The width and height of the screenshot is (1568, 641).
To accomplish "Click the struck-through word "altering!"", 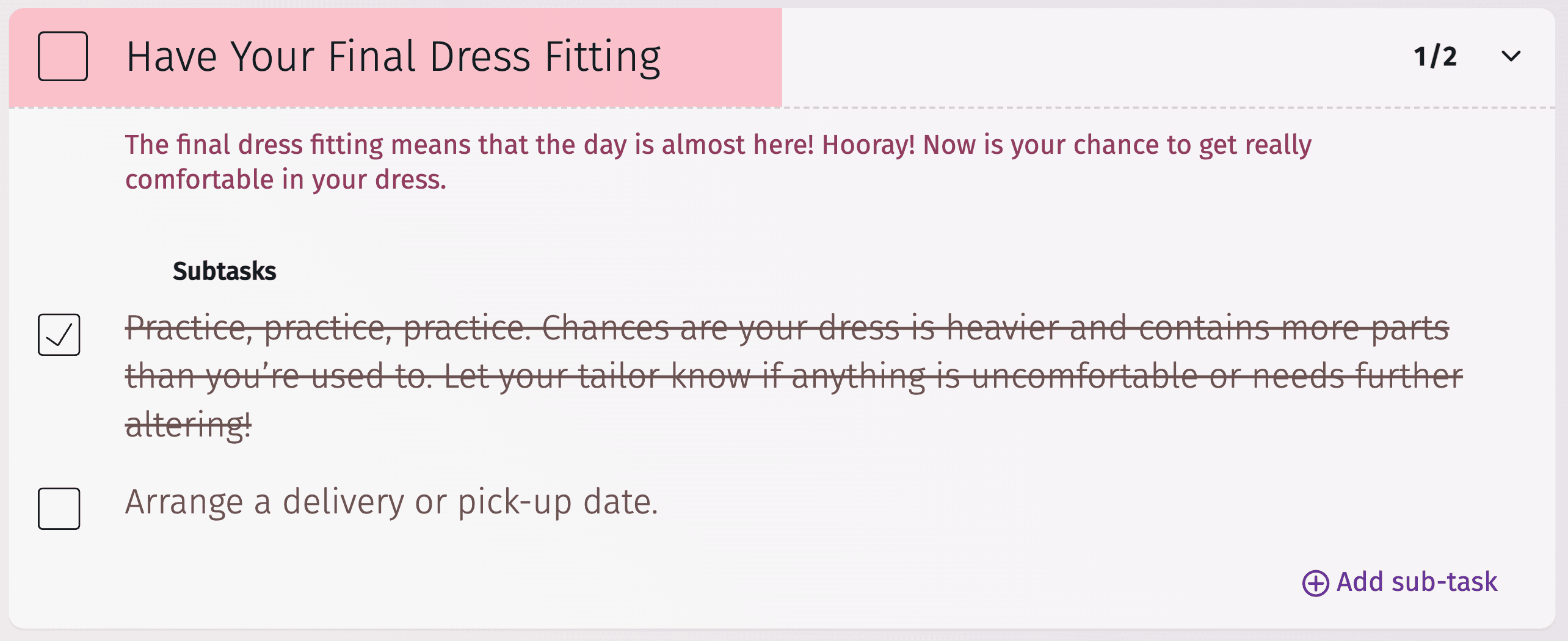I will 188,424.
